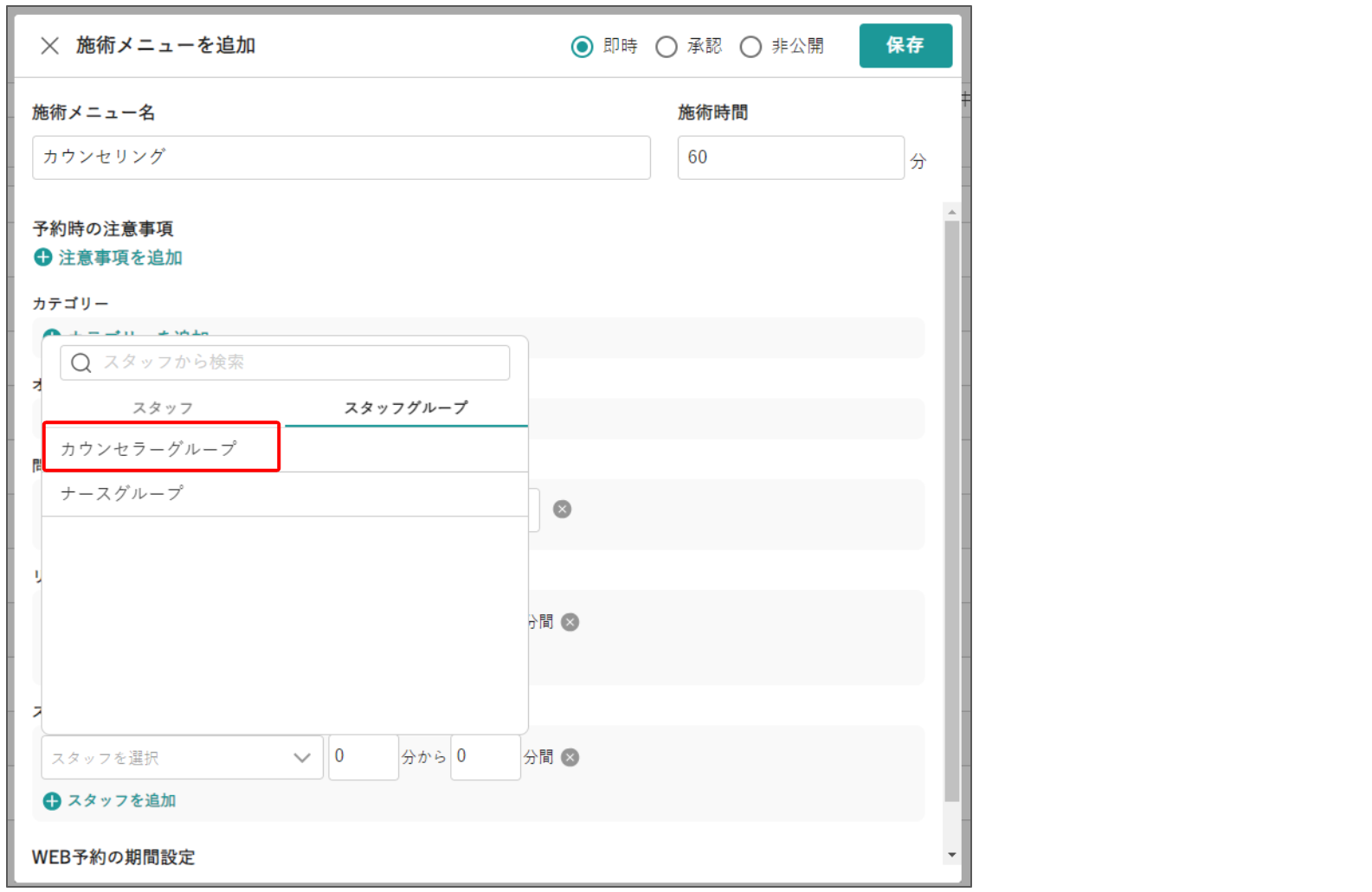Click the 施術メニュー名 input field
Screen dimensions: 1372x892
(x=341, y=157)
